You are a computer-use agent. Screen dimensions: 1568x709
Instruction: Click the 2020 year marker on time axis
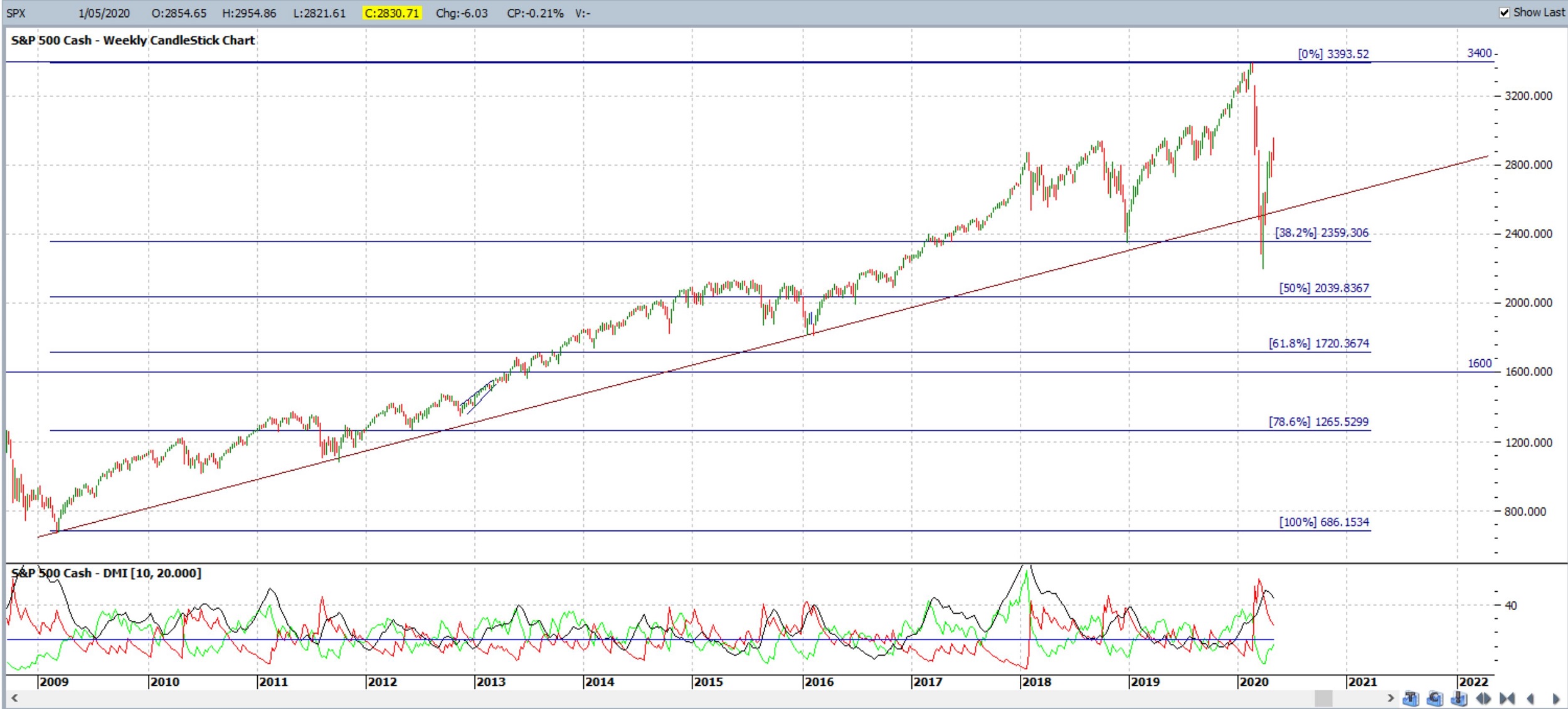pyautogui.click(x=1254, y=682)
